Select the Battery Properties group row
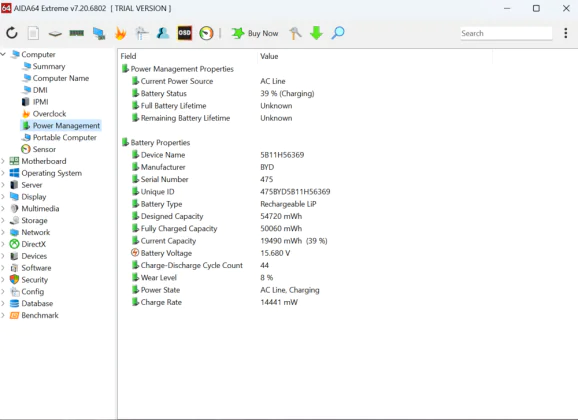Image resolution: width=578 pixels, height=420 pixels. point(156,143)
